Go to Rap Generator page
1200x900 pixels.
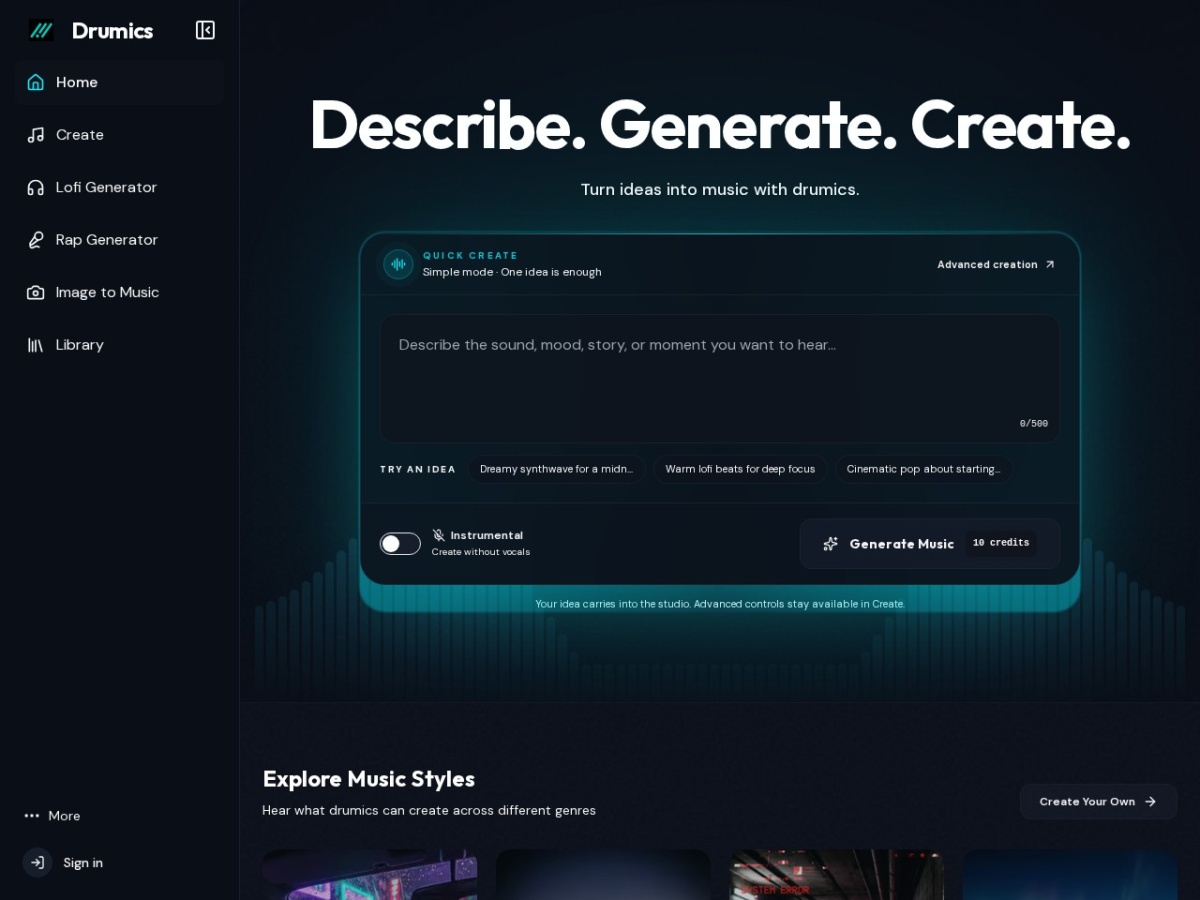coord(119,240)
